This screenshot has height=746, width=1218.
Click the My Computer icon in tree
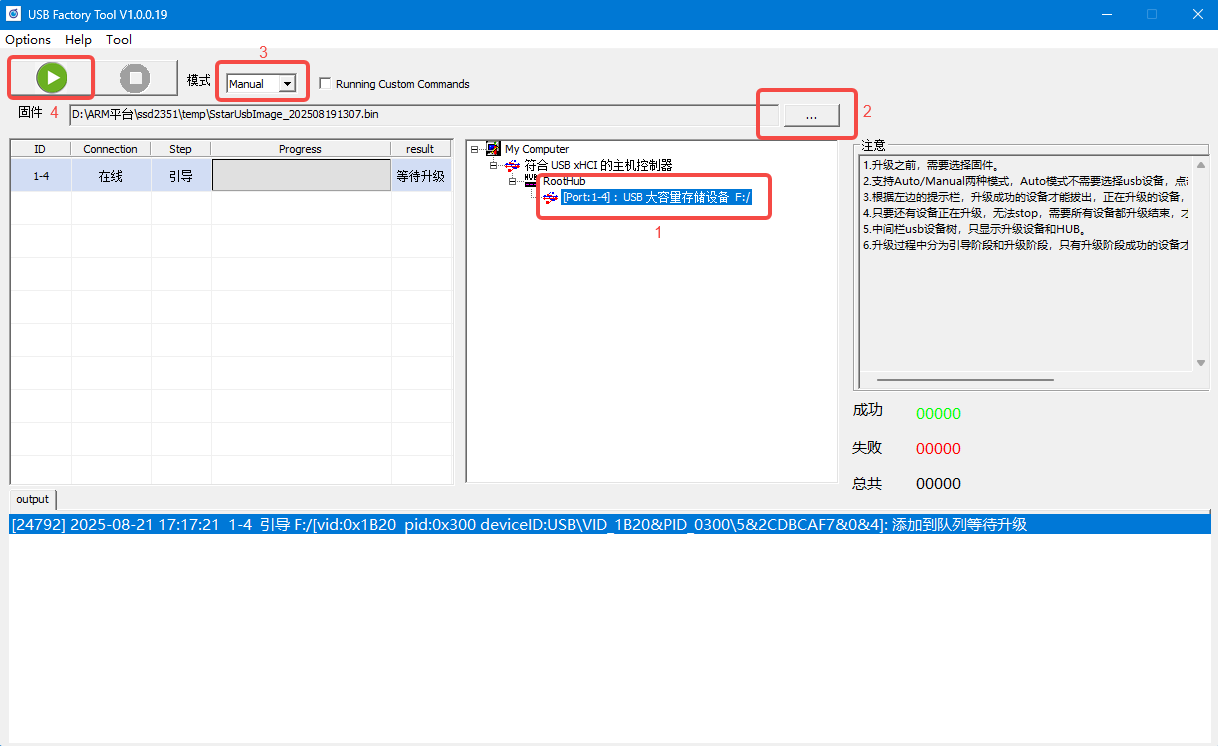point(493,148)
